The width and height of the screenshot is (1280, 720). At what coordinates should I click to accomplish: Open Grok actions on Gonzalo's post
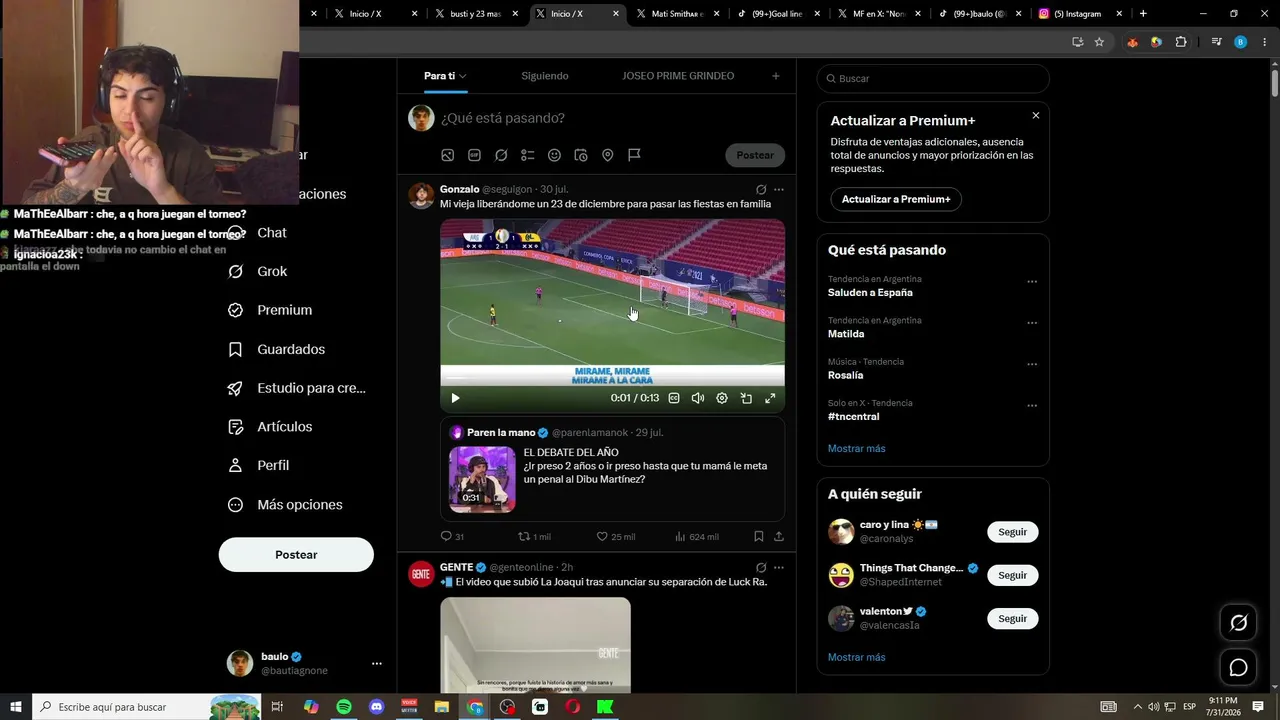pyautogui.click(x=761, y=189)
